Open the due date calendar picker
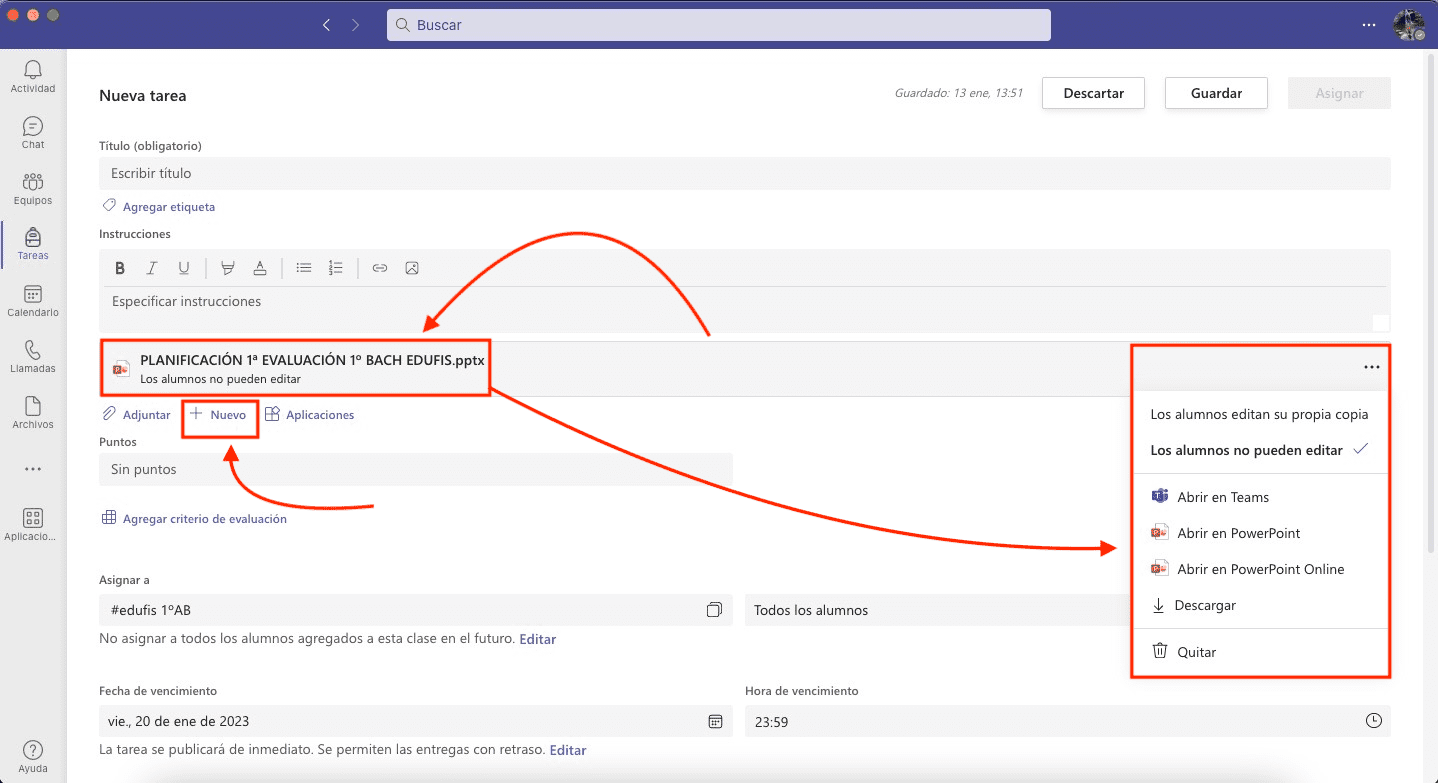The height and width of the screenshot is (783, 1438). (715, 721)
